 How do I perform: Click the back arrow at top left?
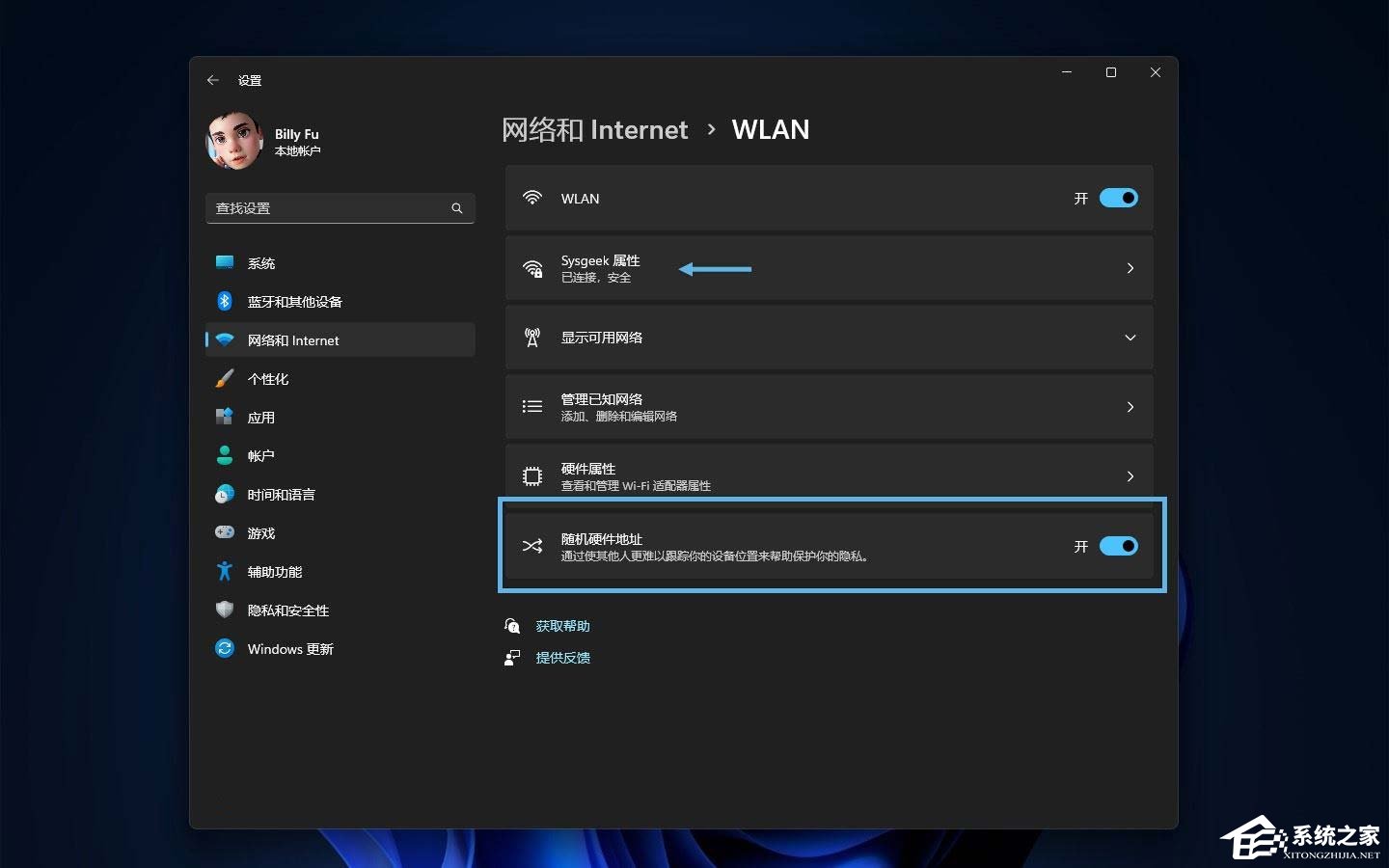(x=213, y=80)
